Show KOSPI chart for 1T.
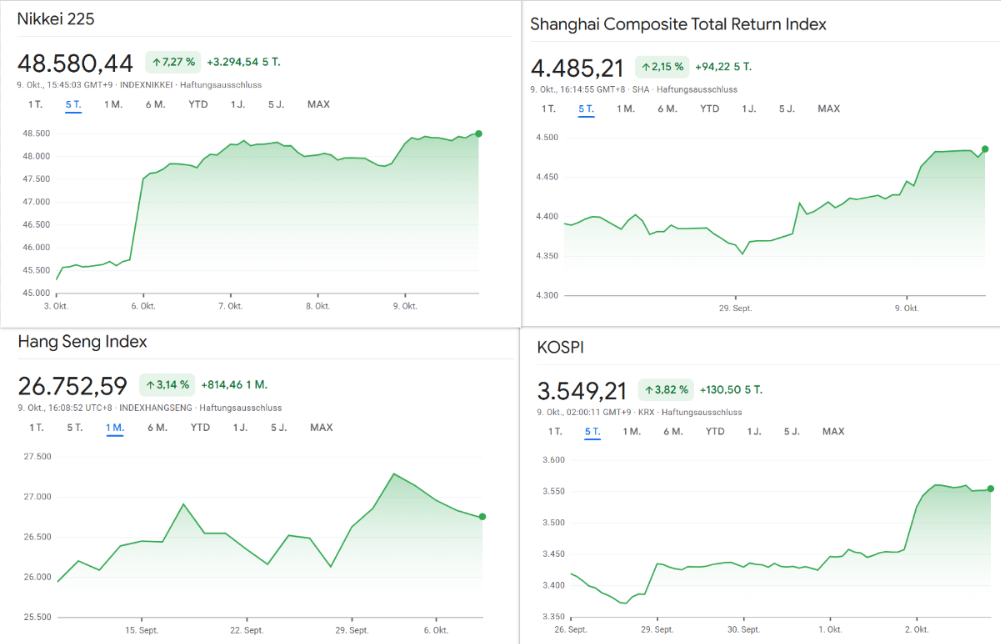Viewport: 1001px width, 644px height. 555,432
